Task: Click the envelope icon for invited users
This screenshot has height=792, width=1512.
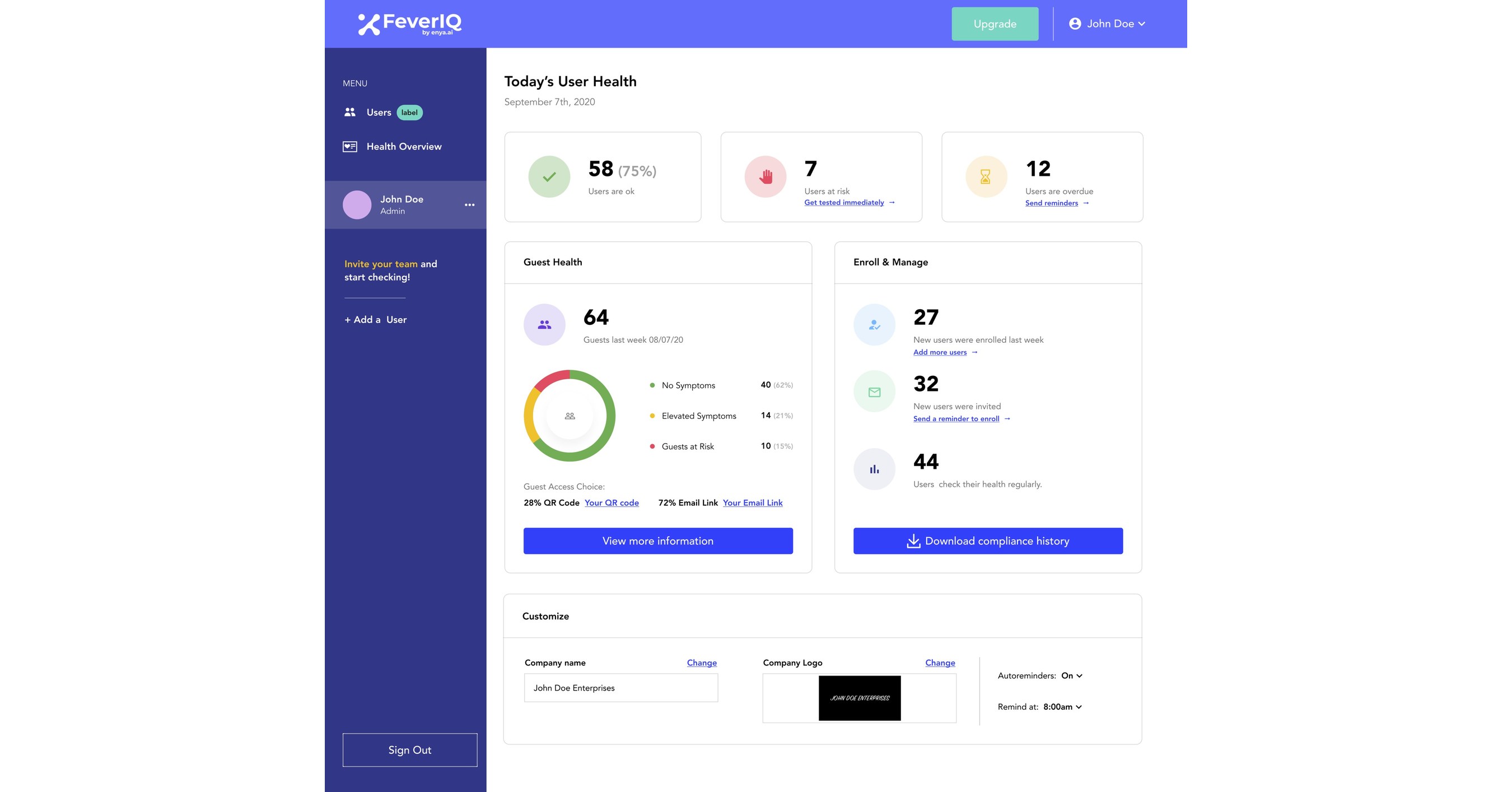Action: pos(874,390)
